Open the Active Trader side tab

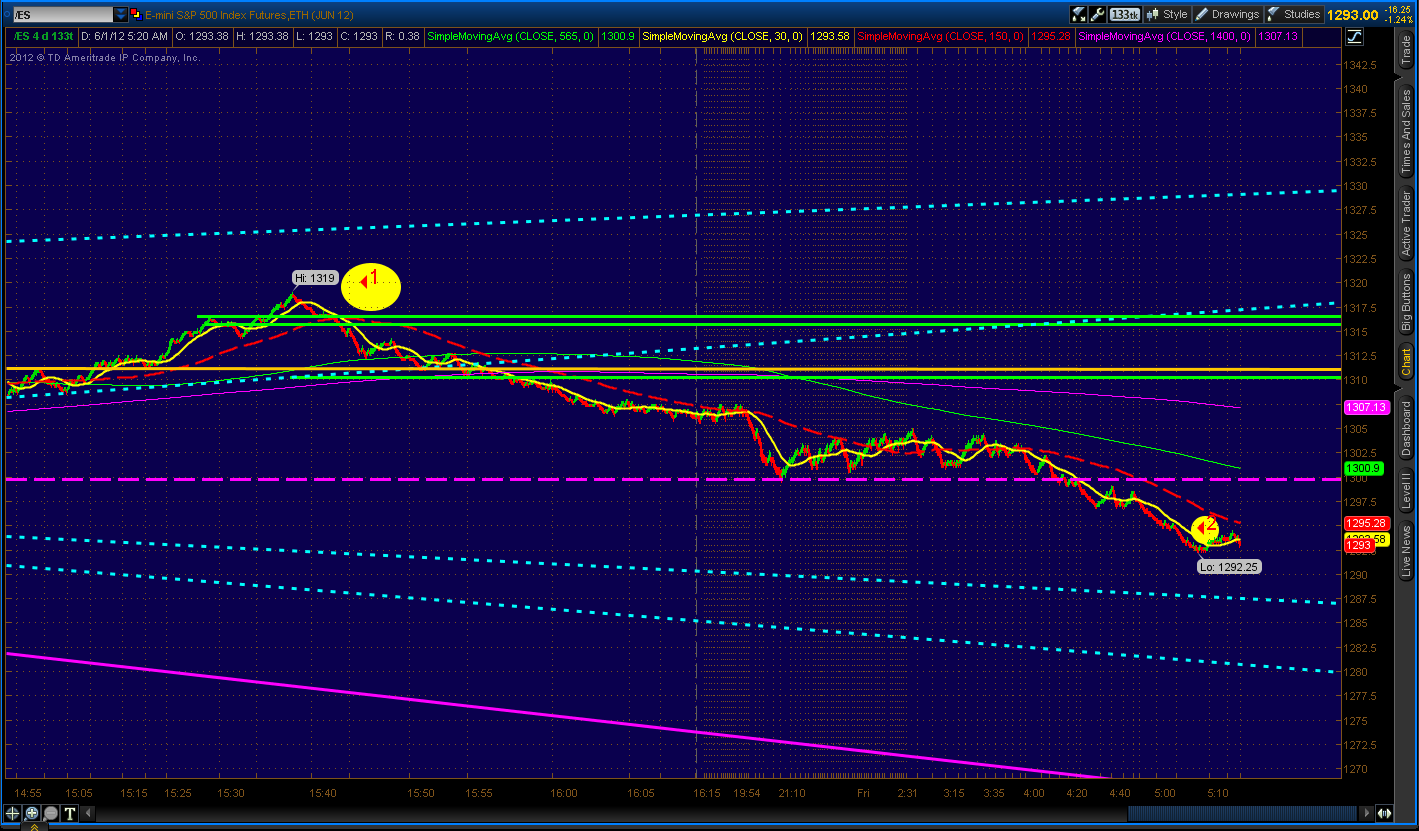pos(1406,224)
